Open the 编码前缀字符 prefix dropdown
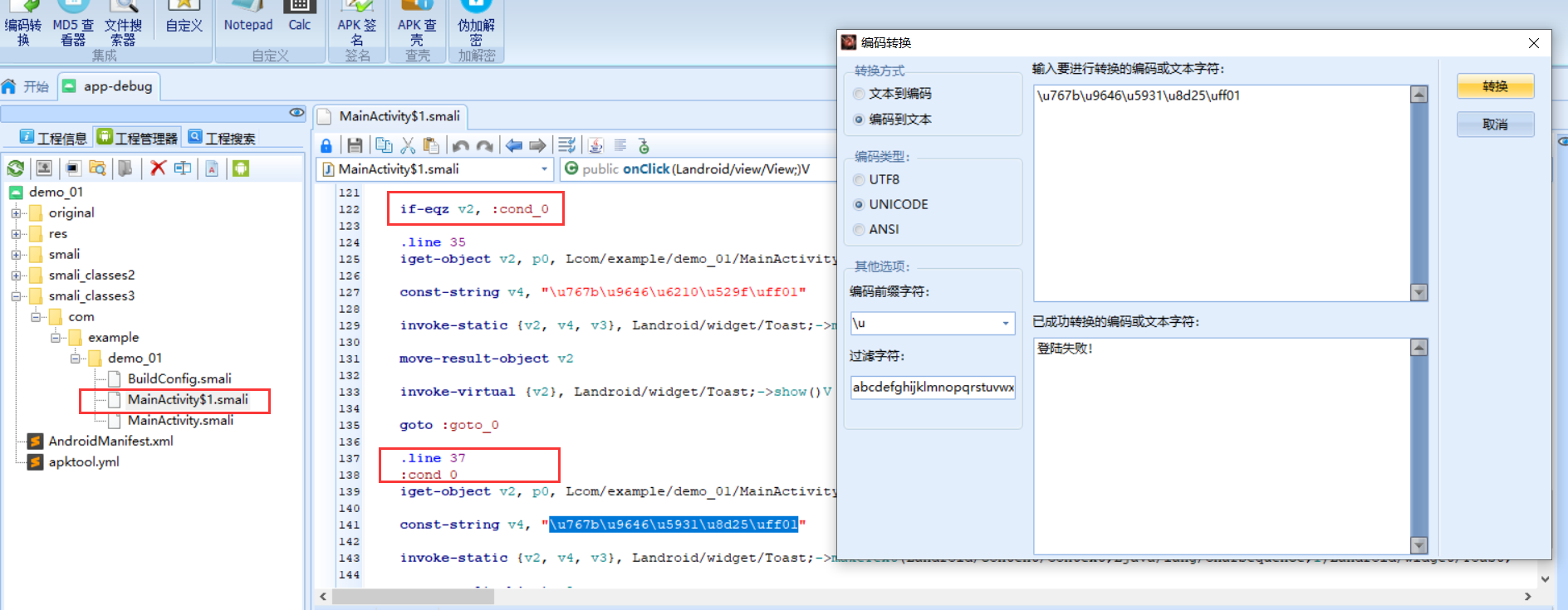This screenshot has height=610, width=1568. [1006, 323]
